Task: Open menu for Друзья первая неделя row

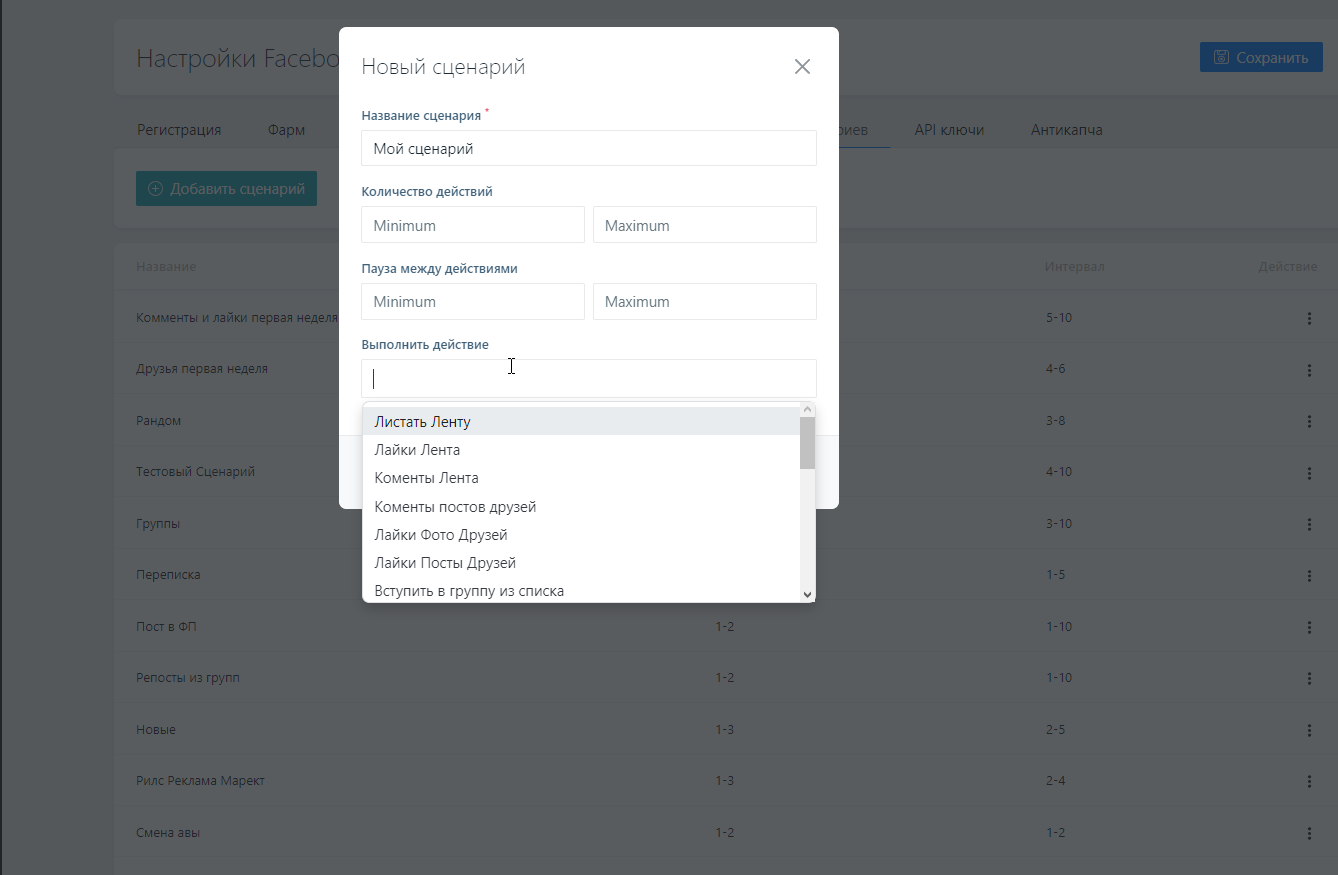Action: tap(1308, 370)
